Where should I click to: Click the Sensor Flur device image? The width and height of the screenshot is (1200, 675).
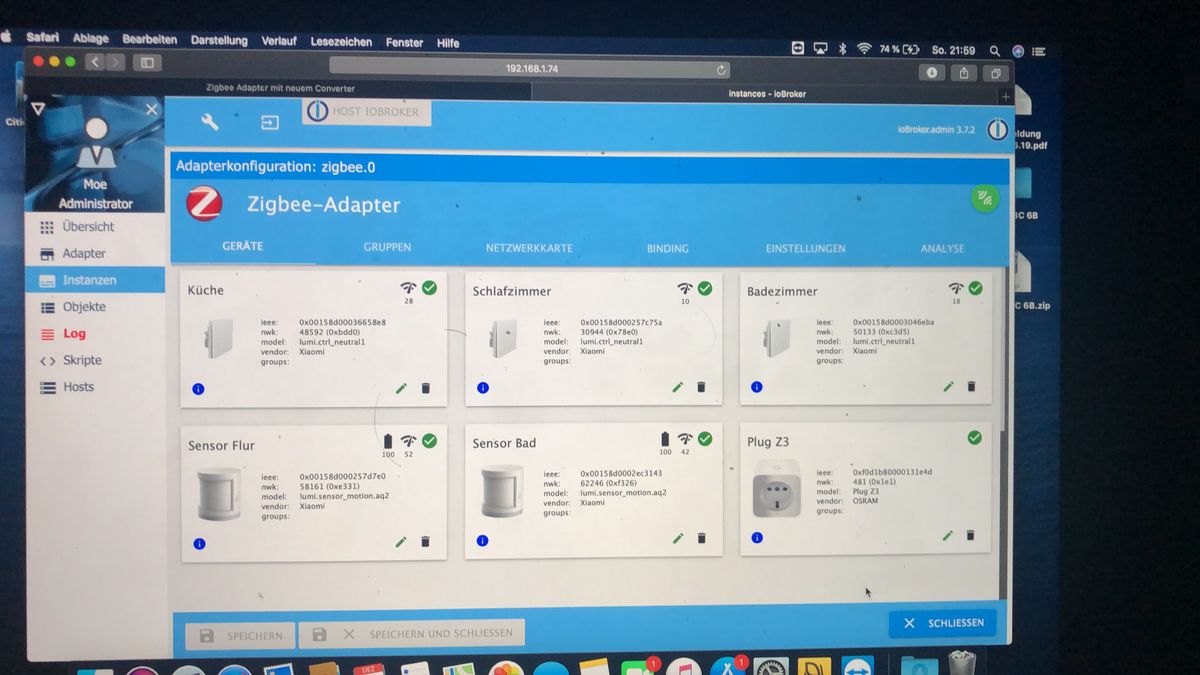219,494
